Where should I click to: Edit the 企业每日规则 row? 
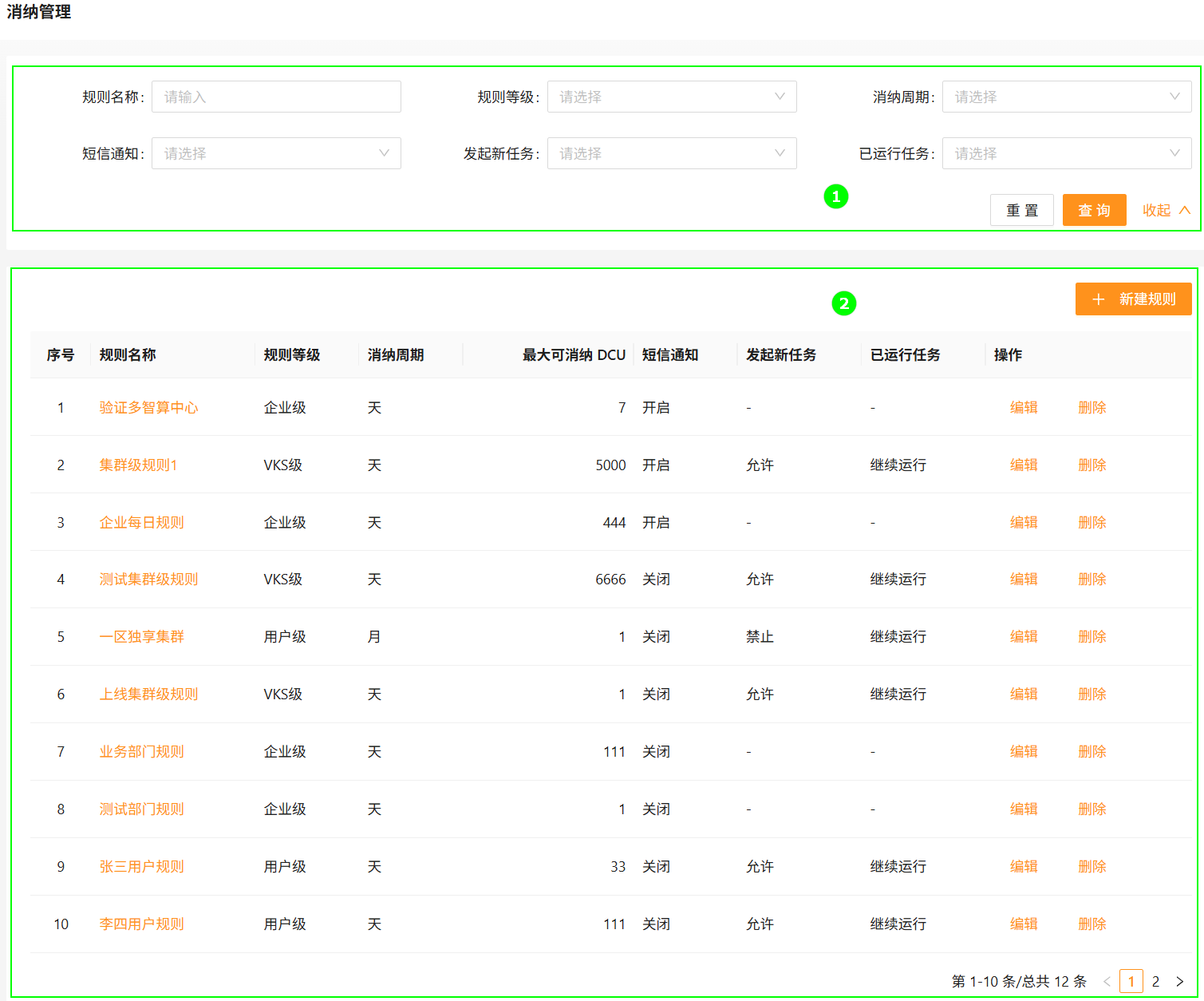pyautogui.click(x=1023, y=522)
